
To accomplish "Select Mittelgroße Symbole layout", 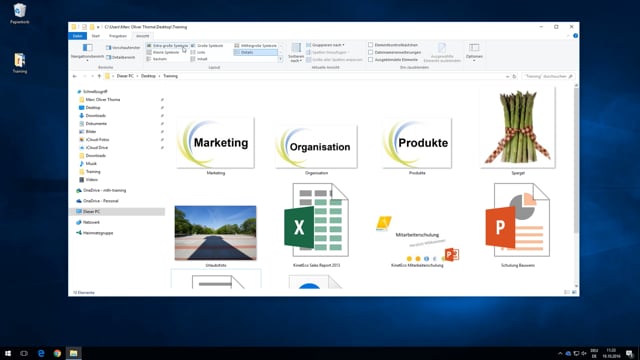I will pos(256,46).
